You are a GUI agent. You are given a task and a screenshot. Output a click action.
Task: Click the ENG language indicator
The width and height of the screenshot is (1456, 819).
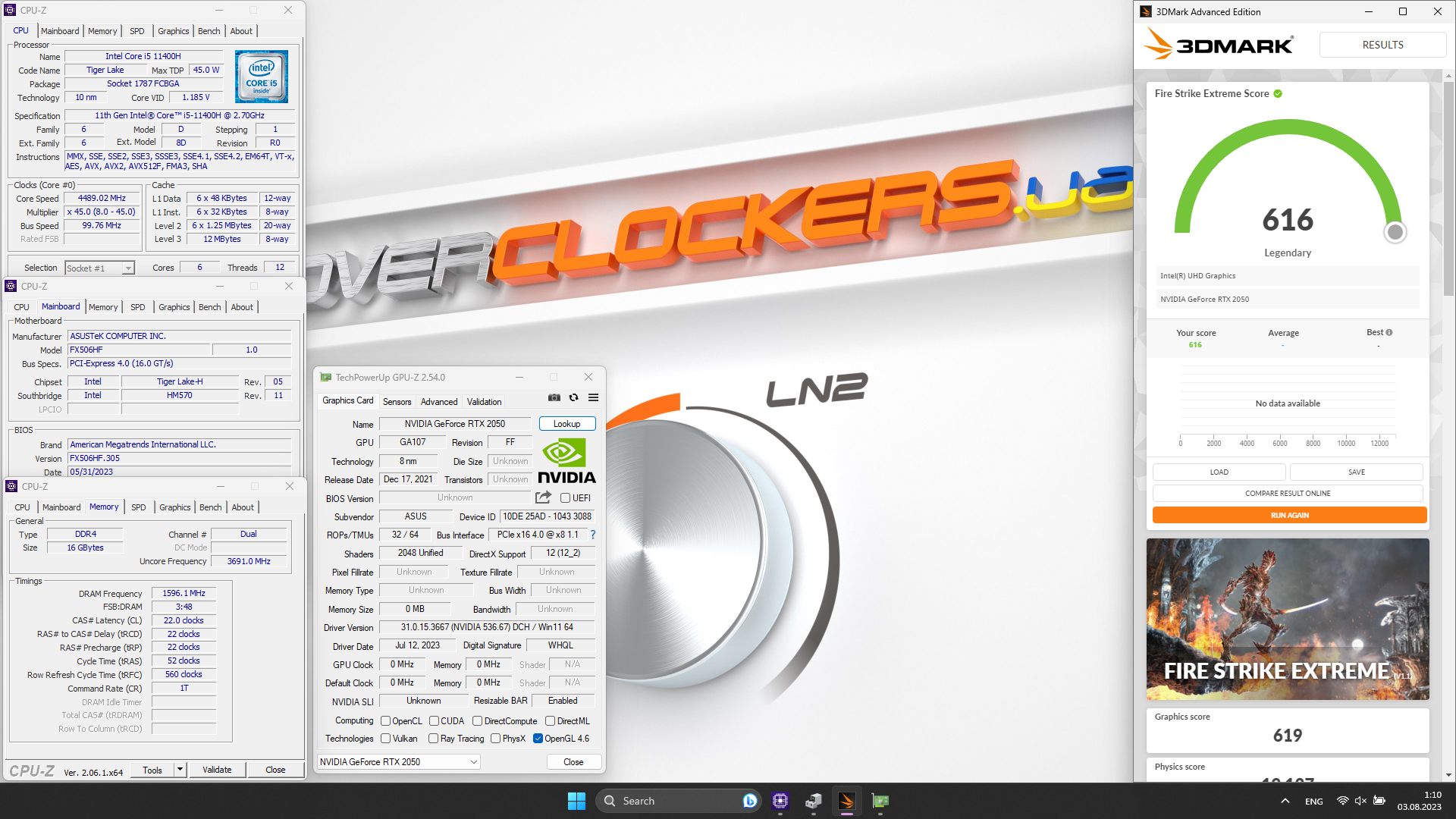tap(1314, 802)
